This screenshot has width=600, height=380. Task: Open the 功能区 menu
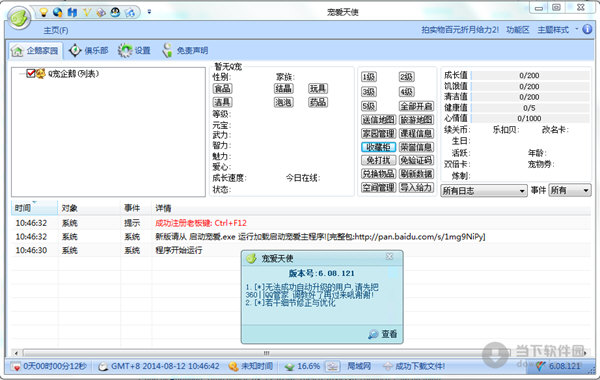518,30
